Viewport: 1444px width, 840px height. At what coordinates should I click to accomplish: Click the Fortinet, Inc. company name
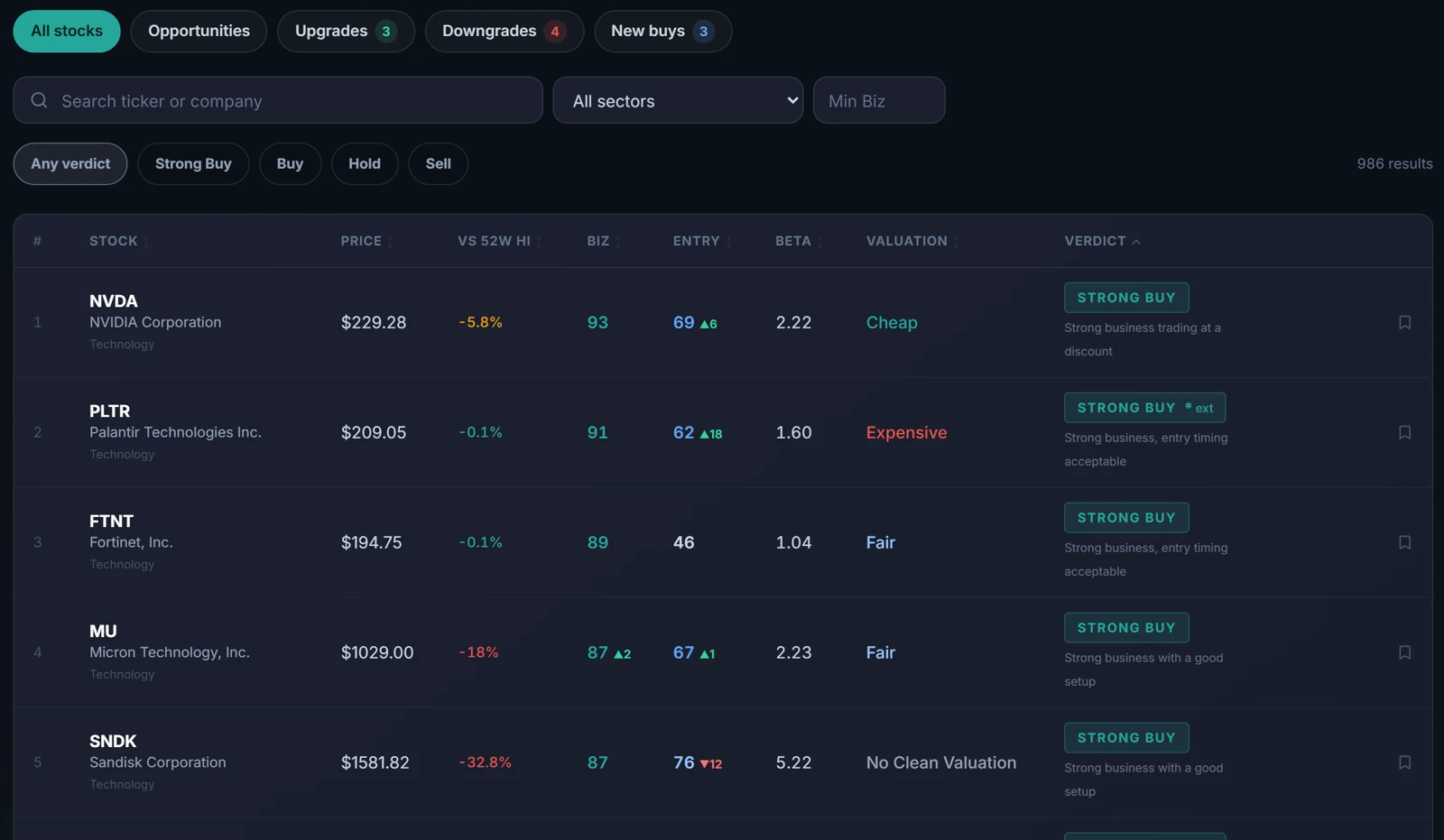[x=131, y=542]
